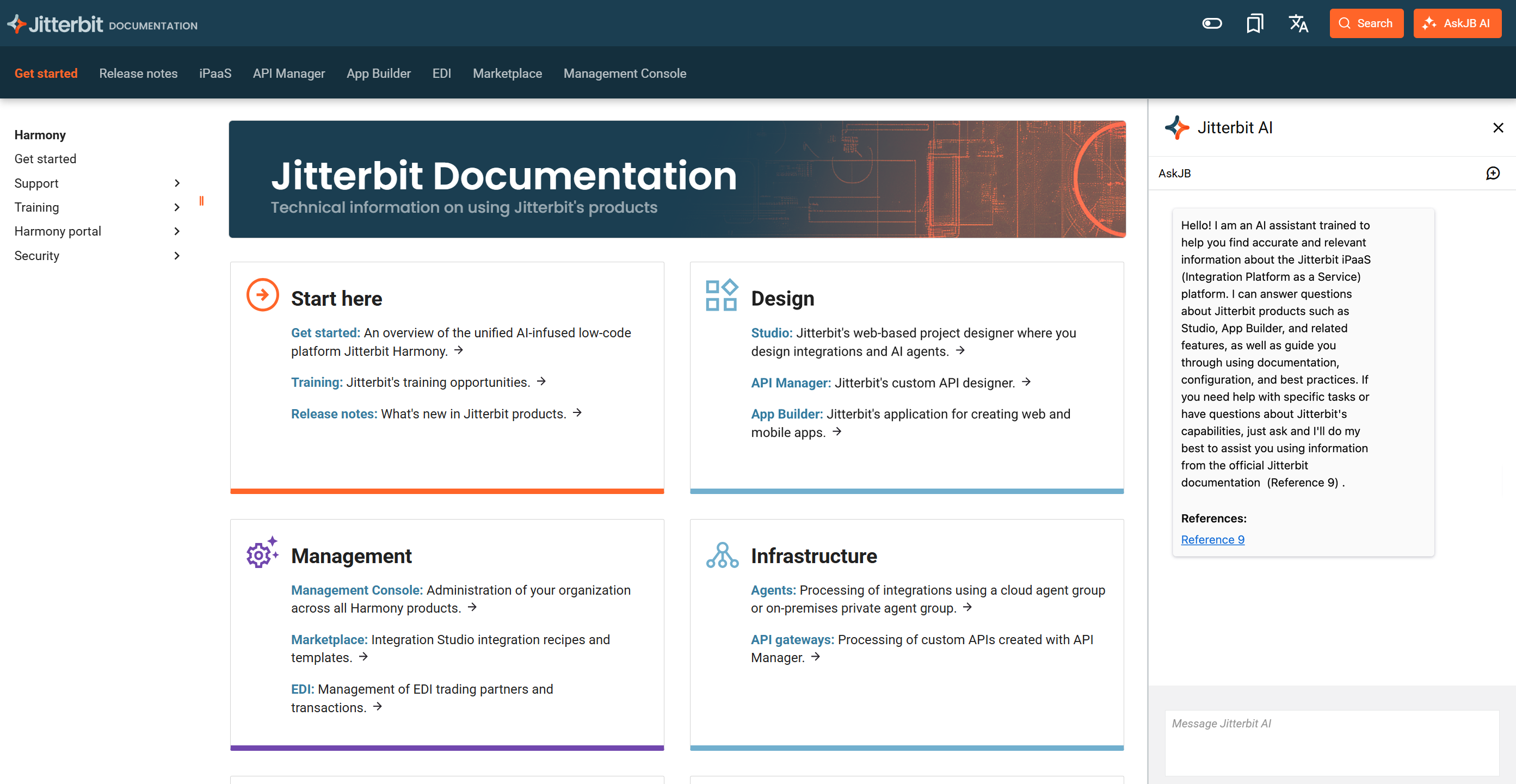Open the Marketplace navigation item
The height and width of the screenshot is (784, 1516).
coord(507,73)
